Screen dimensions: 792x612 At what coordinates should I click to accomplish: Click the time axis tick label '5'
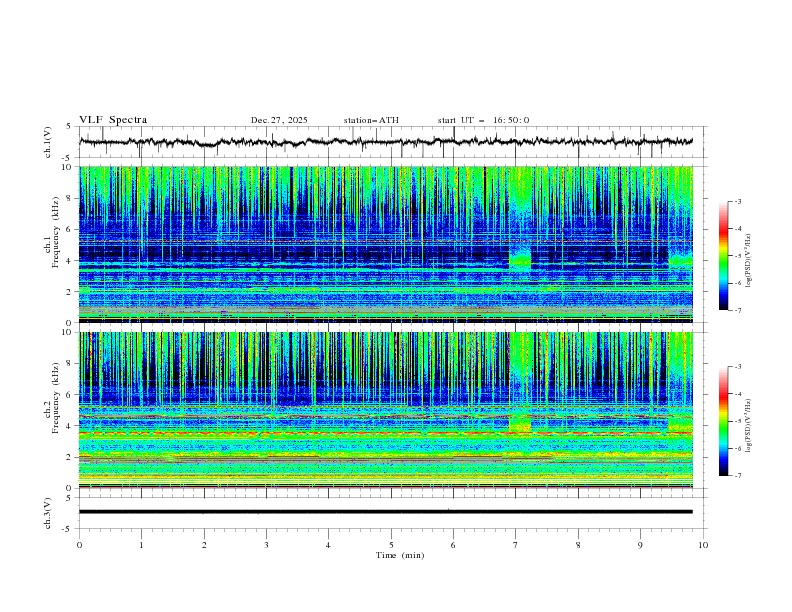(x=391, y=545)
